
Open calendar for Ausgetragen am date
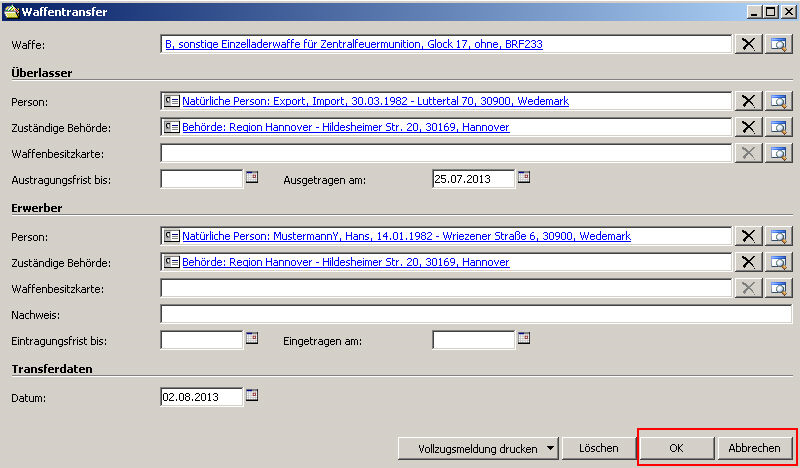coord(523,177)
